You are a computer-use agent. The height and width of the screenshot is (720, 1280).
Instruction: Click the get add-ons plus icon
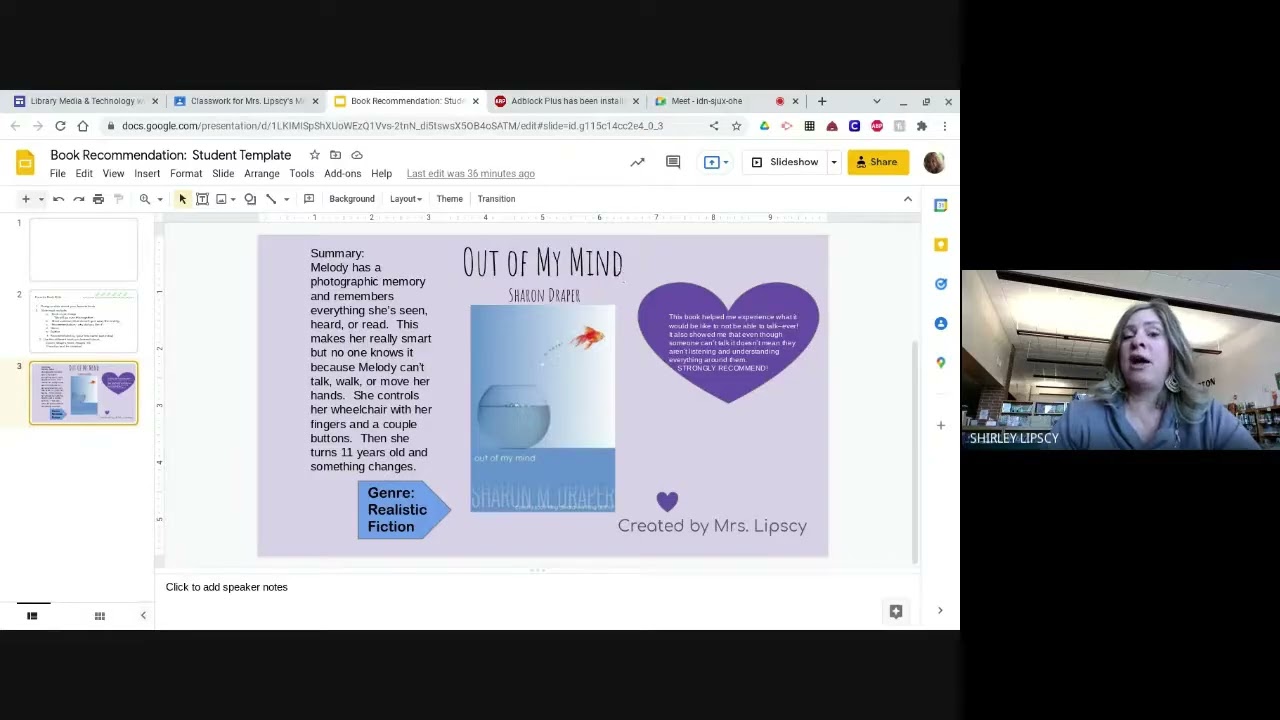click(940, 426)
